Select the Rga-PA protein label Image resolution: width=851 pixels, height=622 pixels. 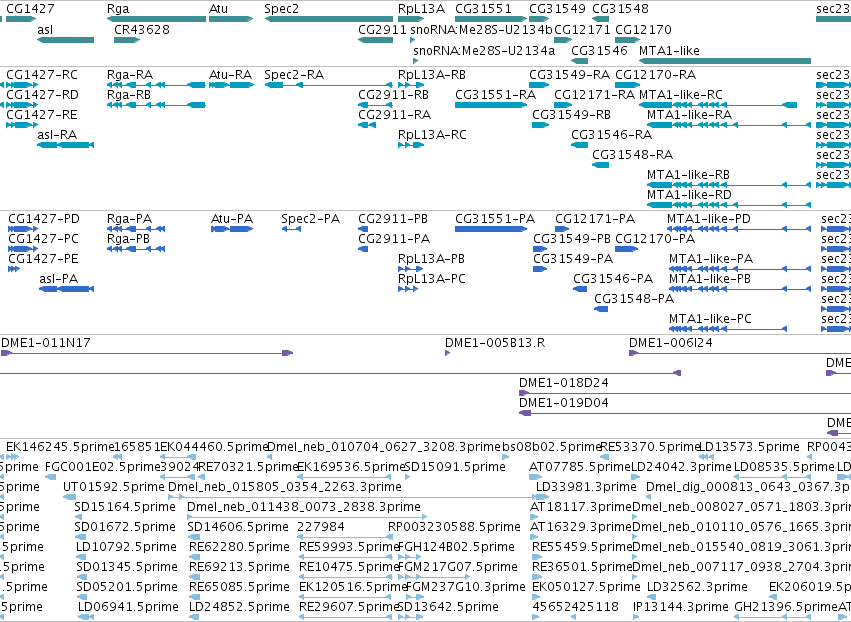[x=129, y=219]
